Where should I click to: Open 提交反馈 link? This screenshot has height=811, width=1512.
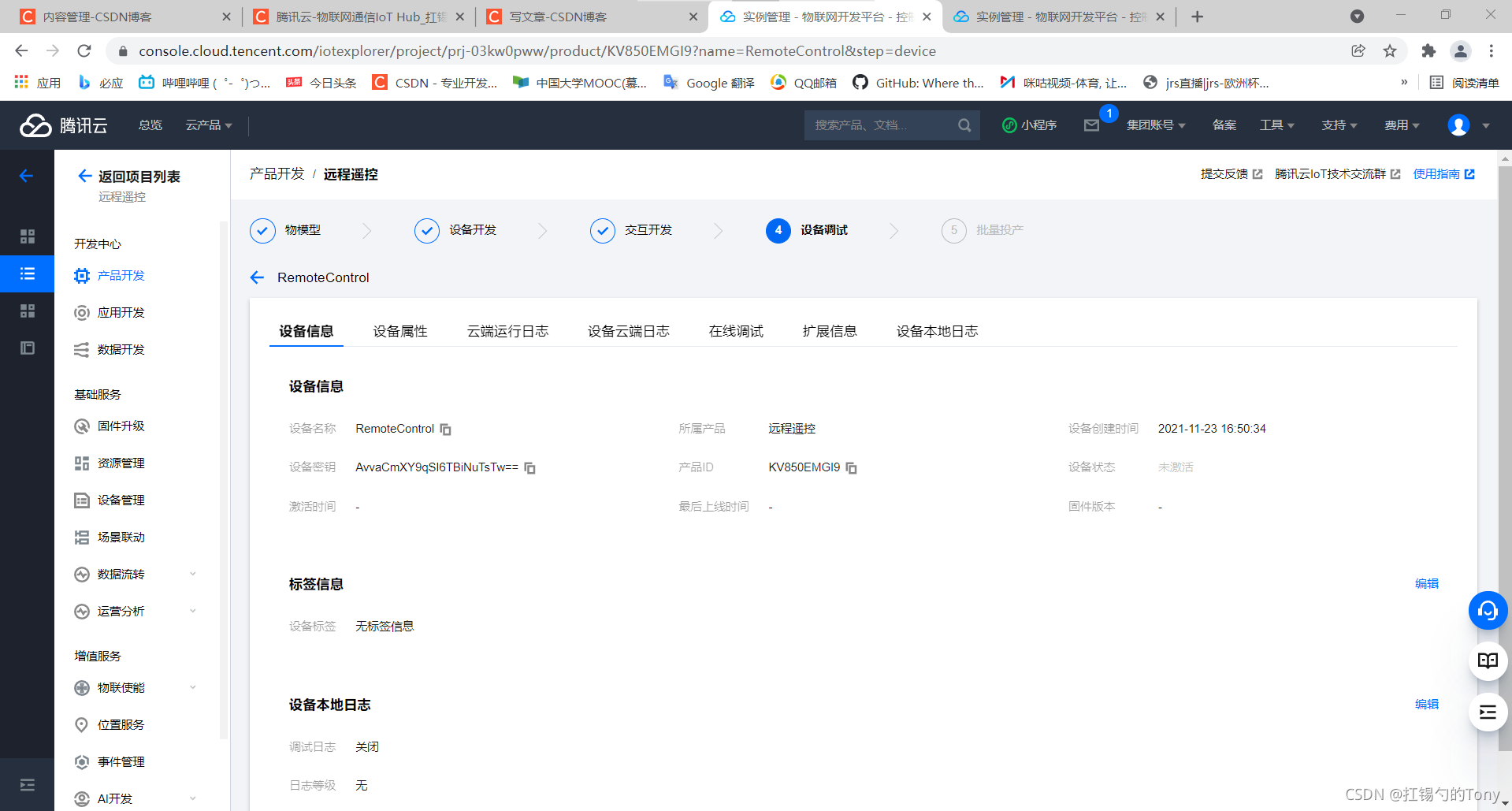click(x=1232, y=174)
